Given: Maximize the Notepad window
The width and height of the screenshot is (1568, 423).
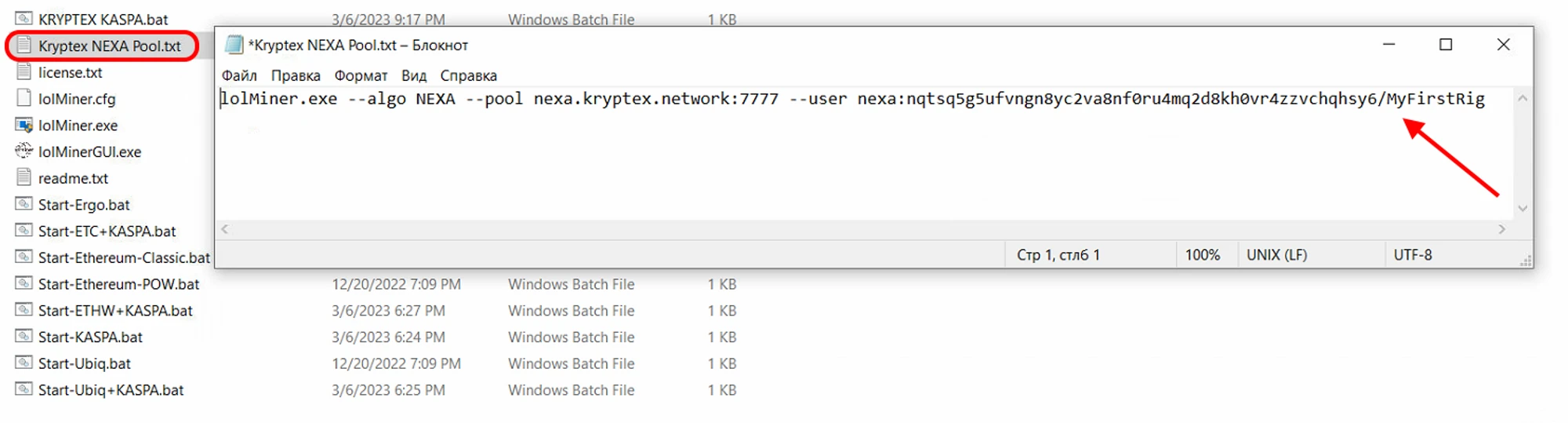Looking at the screenshot, I should pos(1446,45).
